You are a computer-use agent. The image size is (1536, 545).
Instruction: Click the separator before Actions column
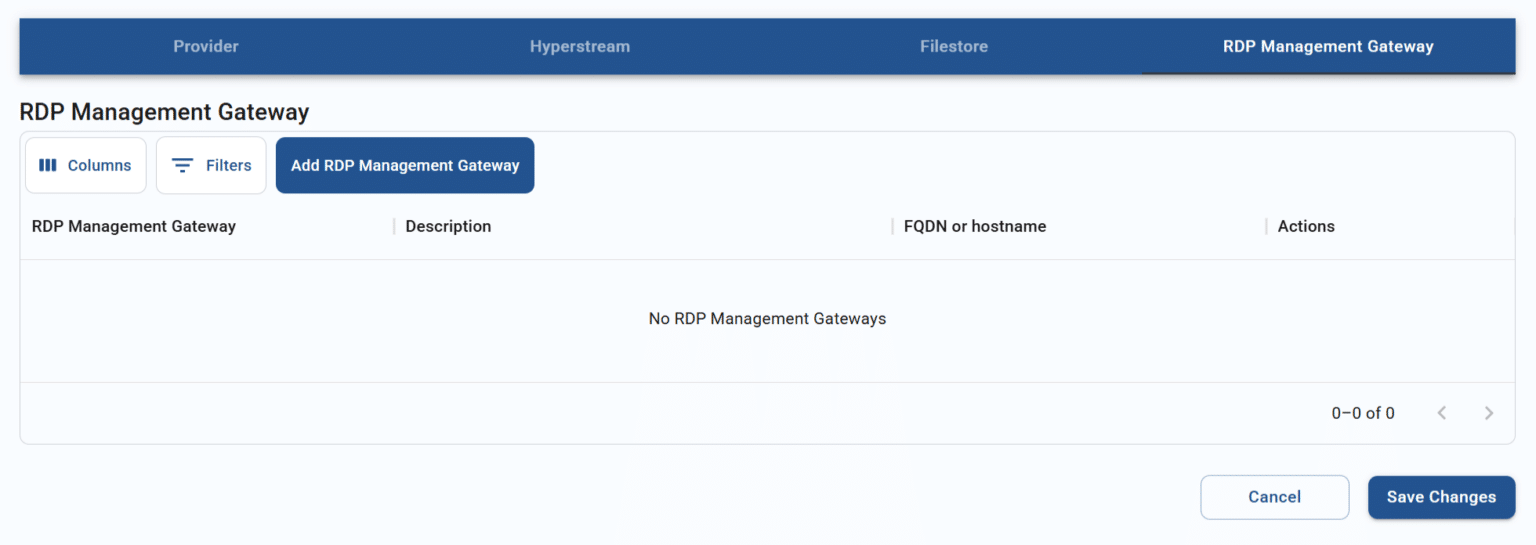[x=1266, y=226]
